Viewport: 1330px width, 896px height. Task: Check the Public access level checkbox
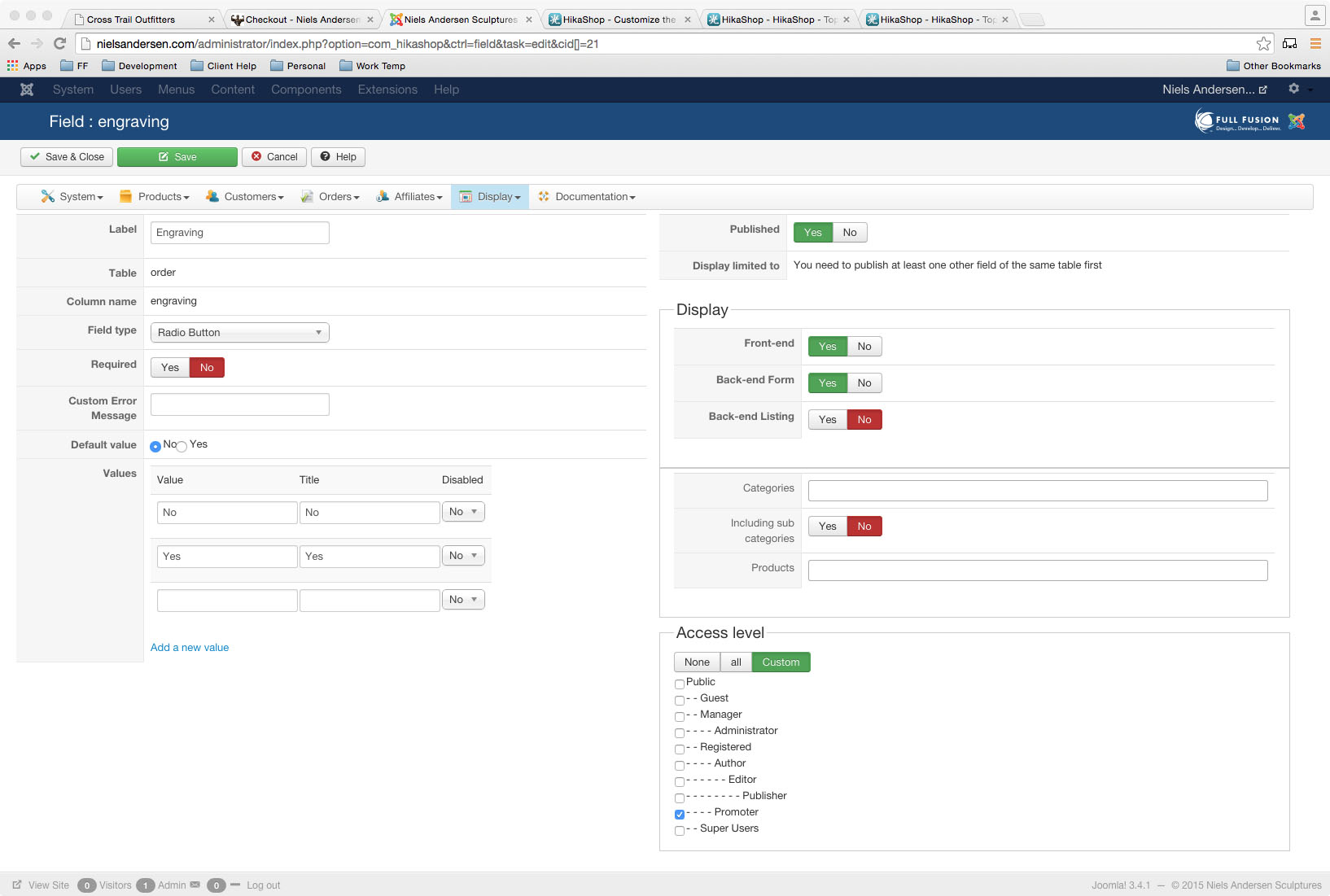coord(680,684)
